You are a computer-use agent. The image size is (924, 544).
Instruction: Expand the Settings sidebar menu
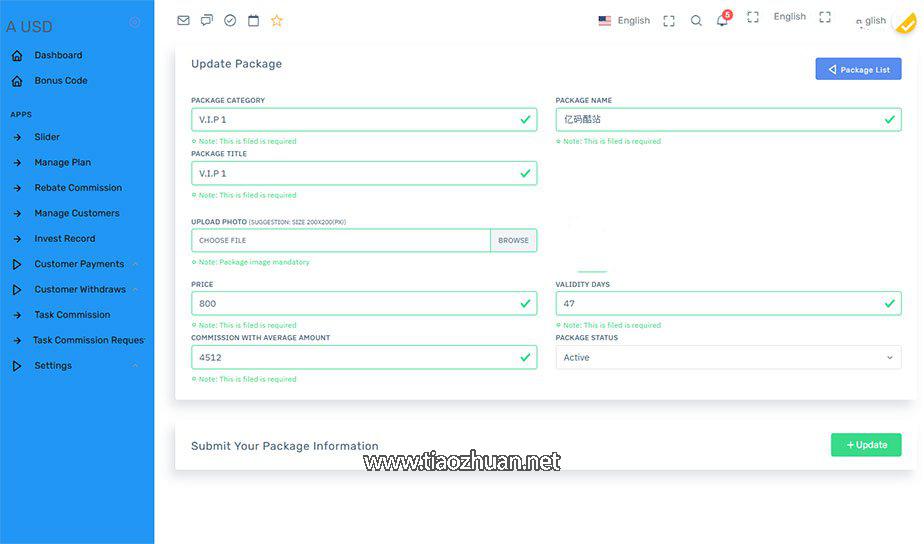coord(53,366)
